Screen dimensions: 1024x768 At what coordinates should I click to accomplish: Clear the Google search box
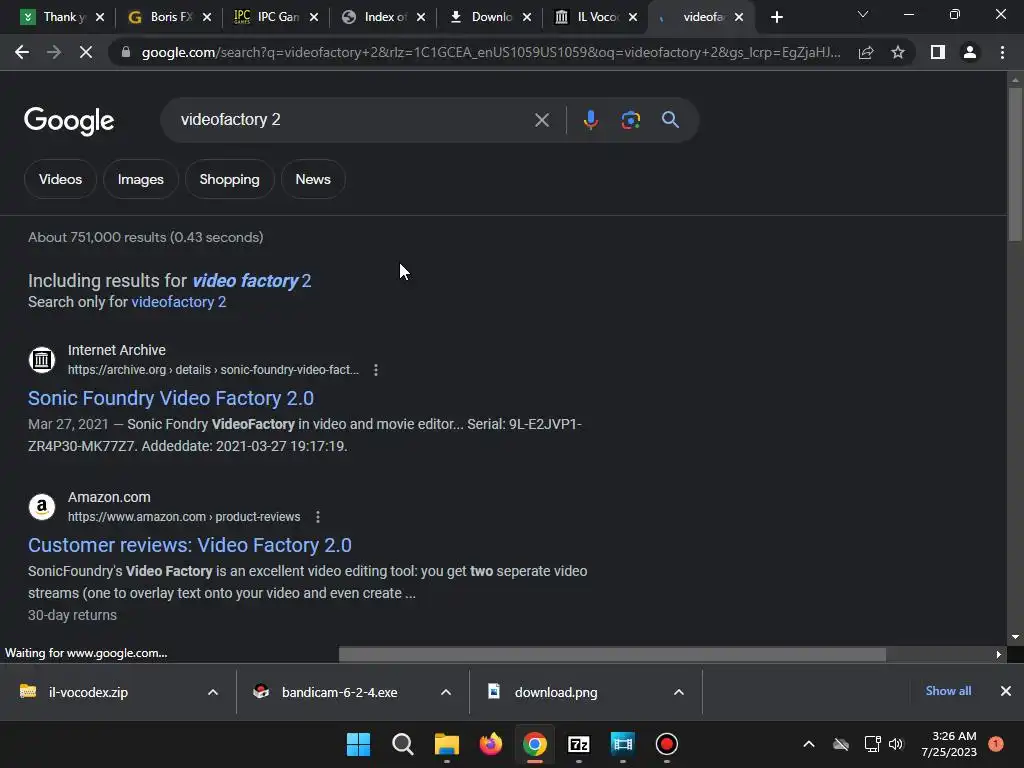[x=541, y=120]
